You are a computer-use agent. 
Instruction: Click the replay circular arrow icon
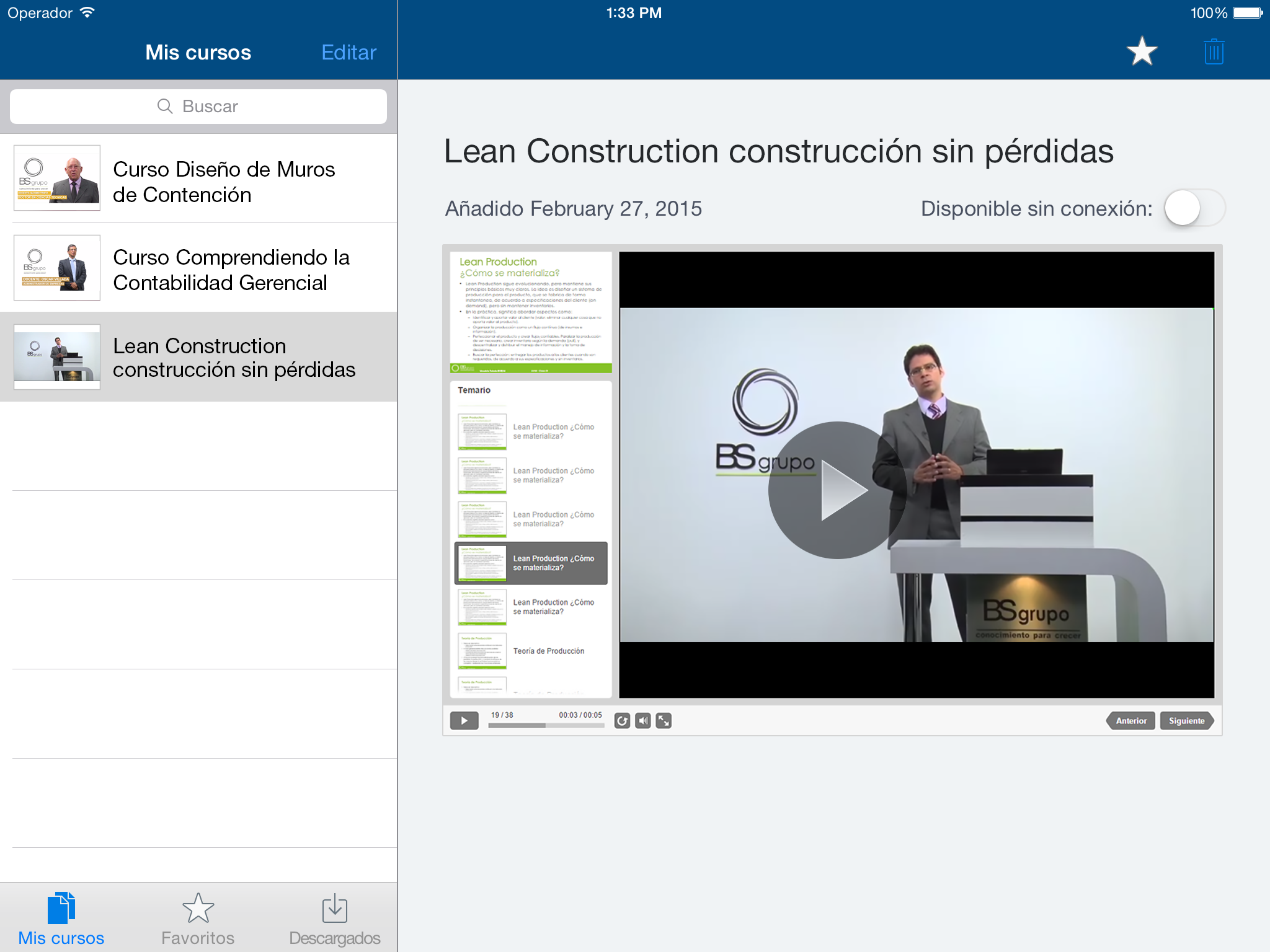click(x=622, y=721)
